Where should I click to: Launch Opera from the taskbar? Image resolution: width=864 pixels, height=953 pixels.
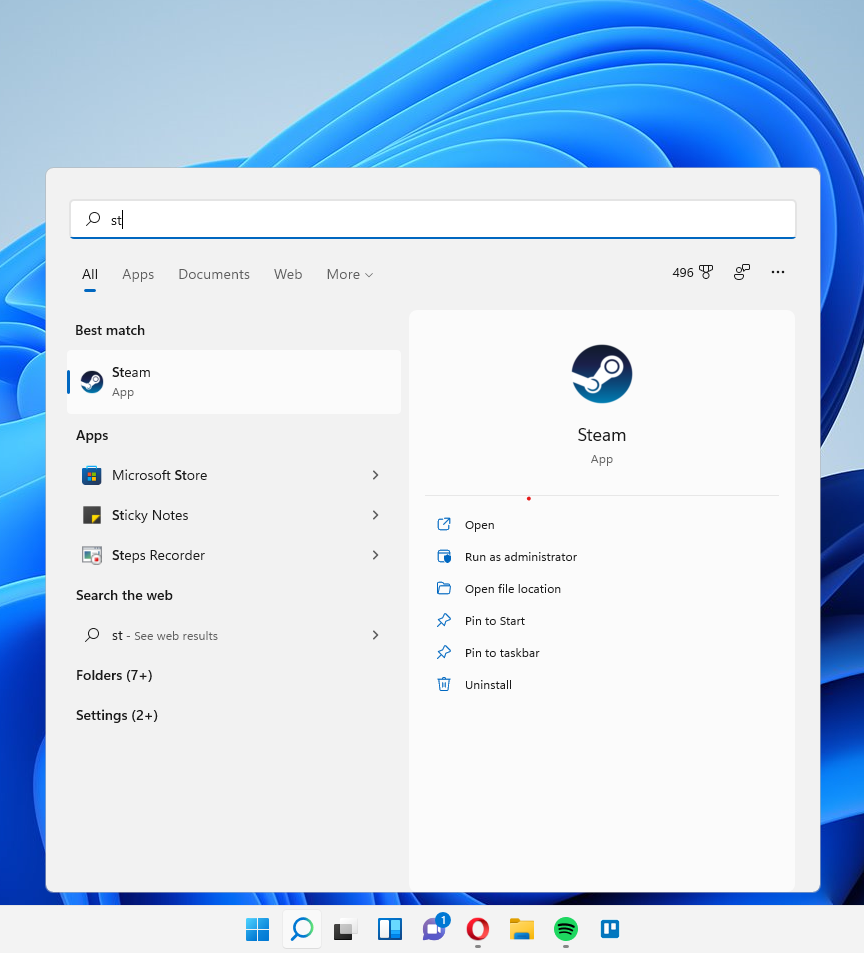click(x=477, y=929)
